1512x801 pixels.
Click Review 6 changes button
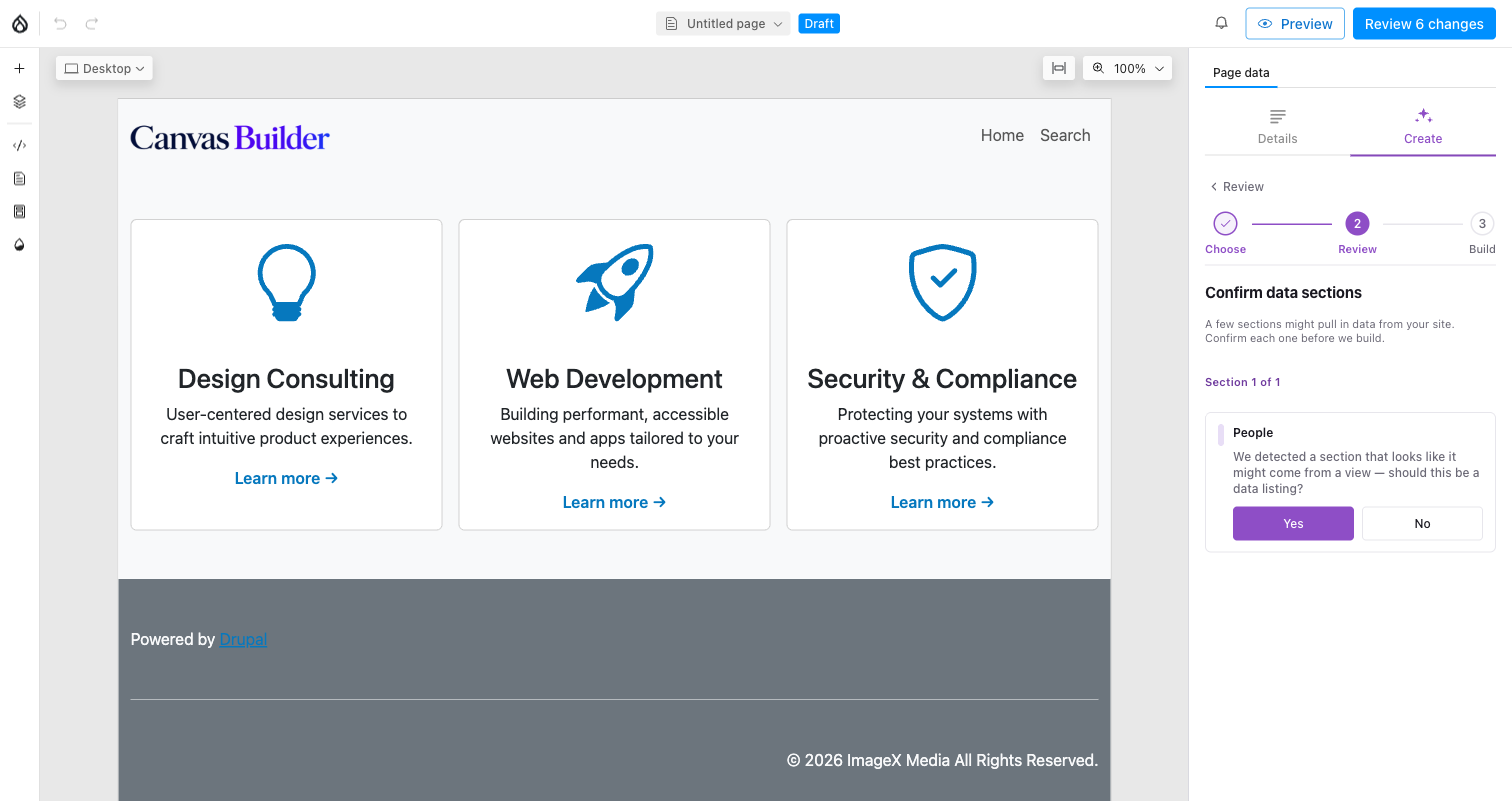coord(1424,24)
